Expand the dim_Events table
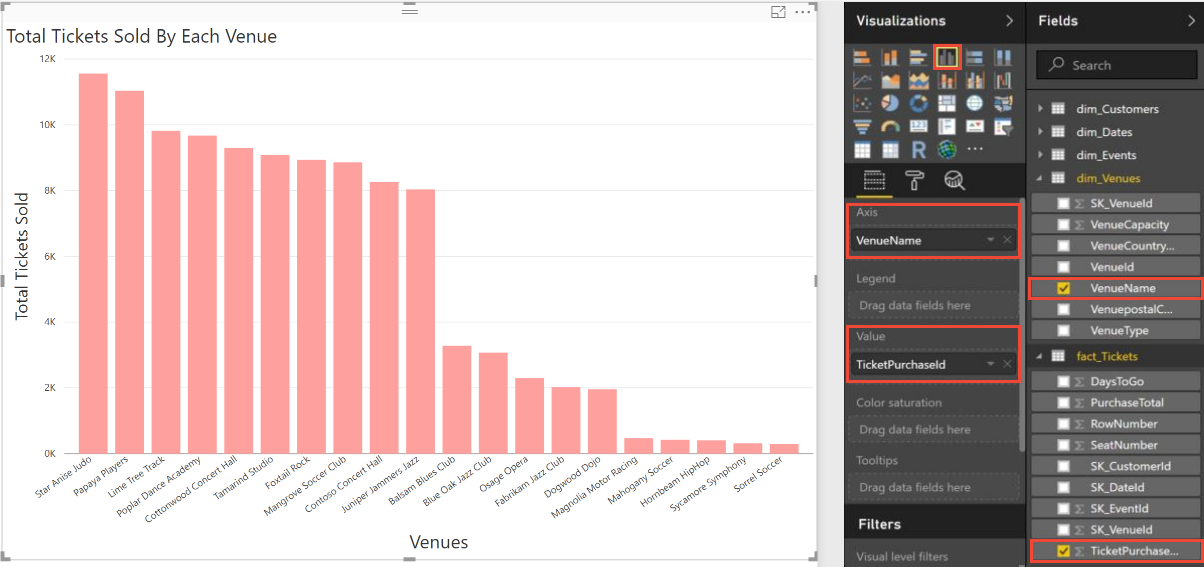Screen dimensions: 1204x567 1041,155
